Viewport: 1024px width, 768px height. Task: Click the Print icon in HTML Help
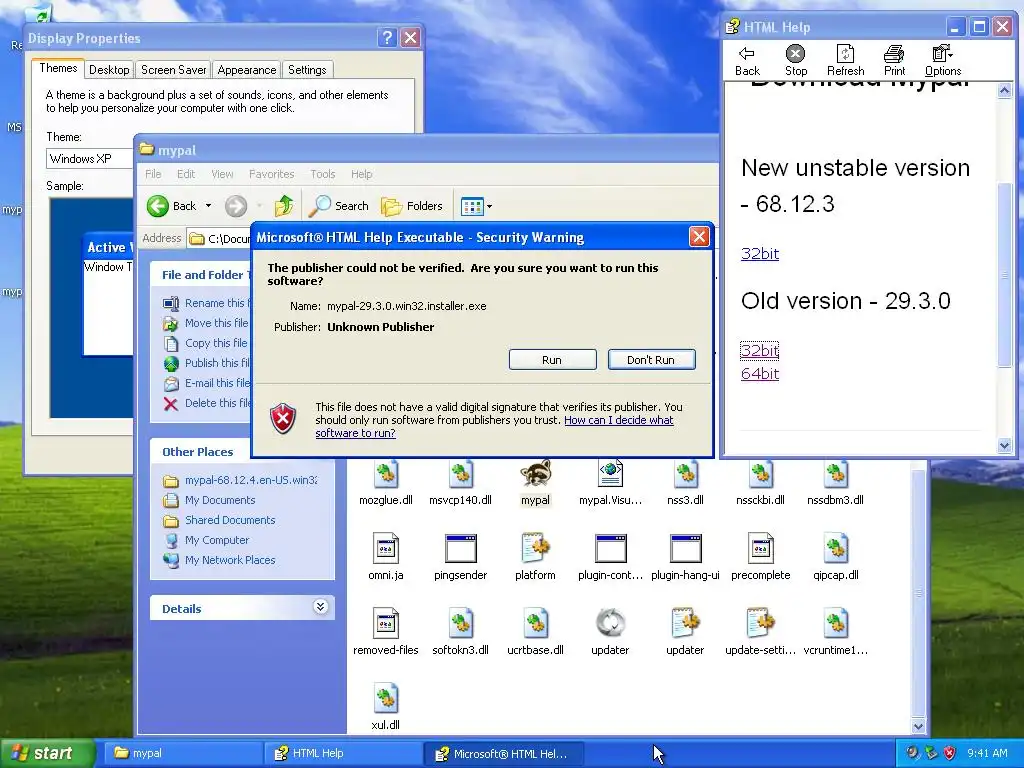(x=894, y=61)
